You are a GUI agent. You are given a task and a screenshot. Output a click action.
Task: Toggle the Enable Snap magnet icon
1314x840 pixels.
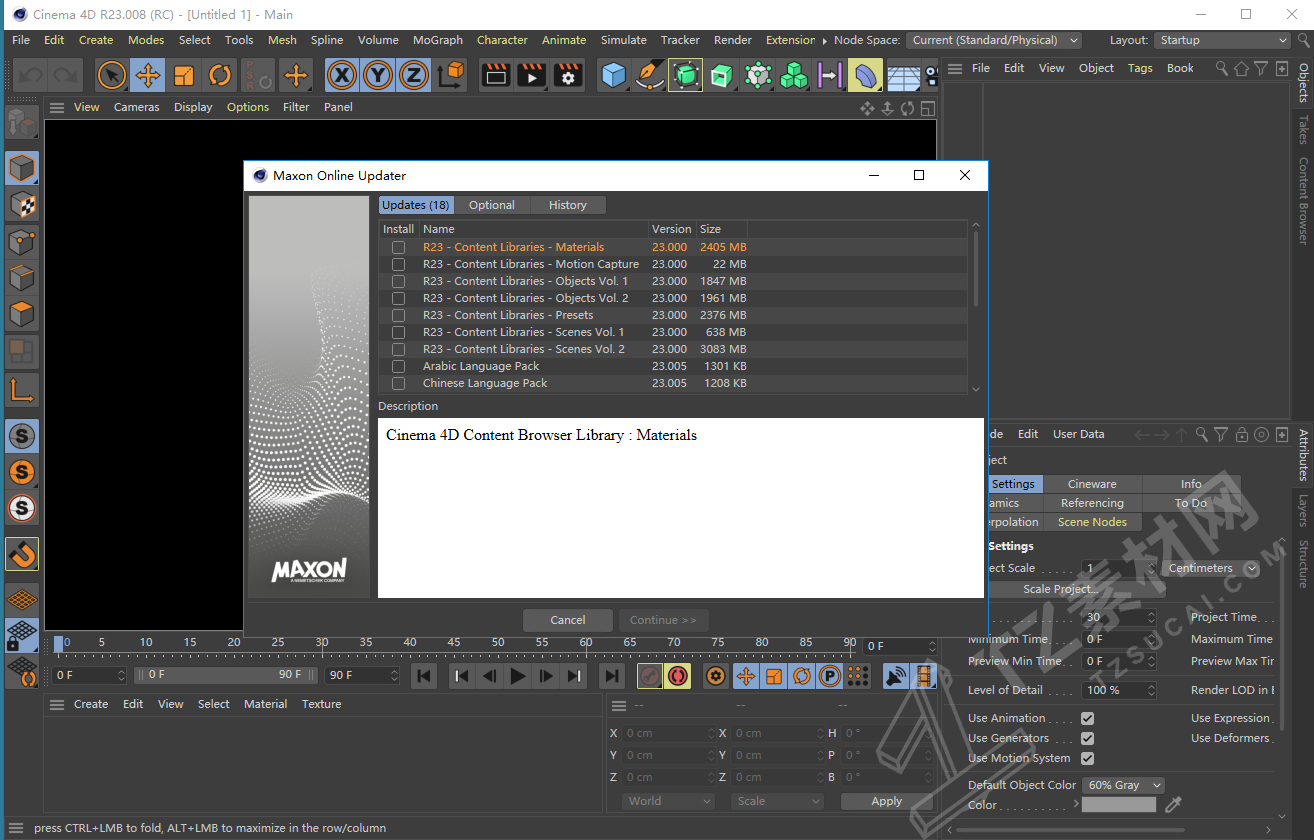click(x=22, y=554)
